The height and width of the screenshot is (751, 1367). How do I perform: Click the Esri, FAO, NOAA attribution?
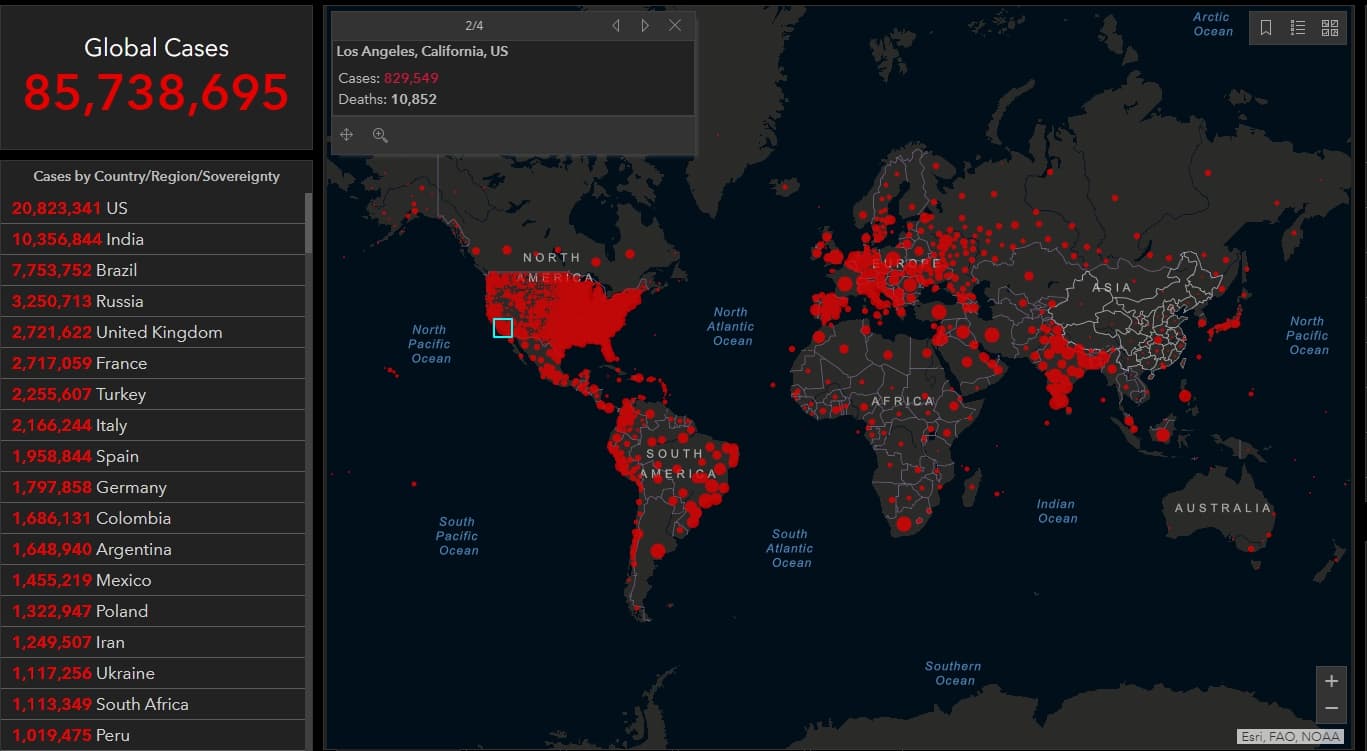tap(1291, 737)
